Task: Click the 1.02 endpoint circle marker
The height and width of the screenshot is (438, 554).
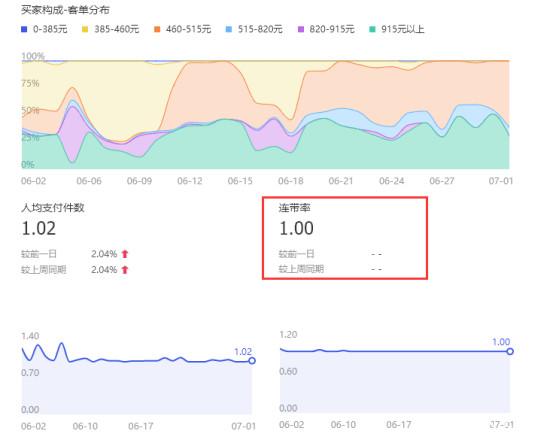Action: [x=252, y=361]
